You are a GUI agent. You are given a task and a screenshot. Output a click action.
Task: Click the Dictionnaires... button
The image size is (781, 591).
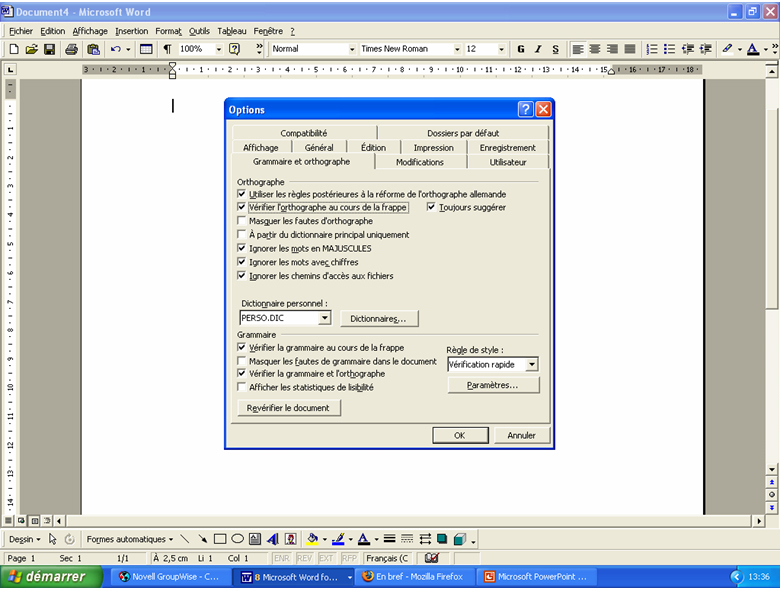pos(379,318)
